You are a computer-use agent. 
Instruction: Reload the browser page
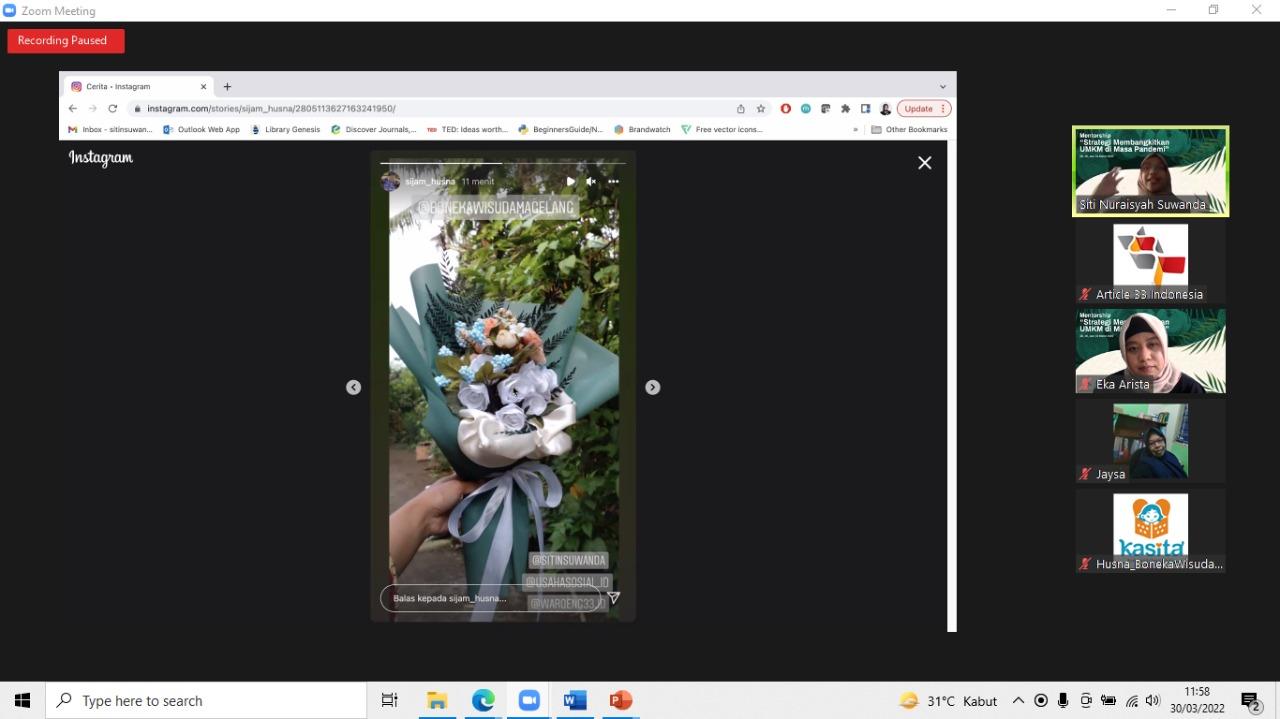pyautogui.click(x=112, y=109)
